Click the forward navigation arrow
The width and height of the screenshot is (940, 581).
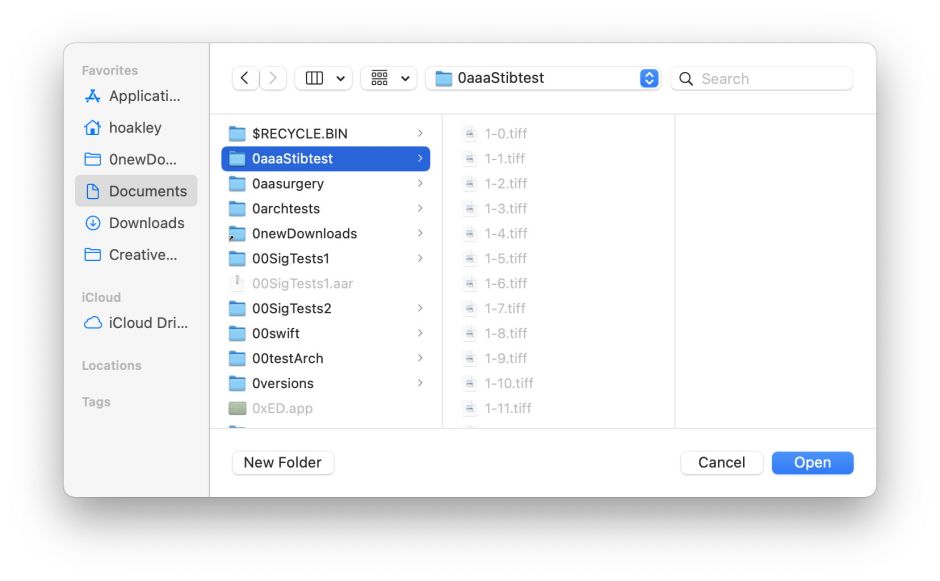tap(273, 78)
